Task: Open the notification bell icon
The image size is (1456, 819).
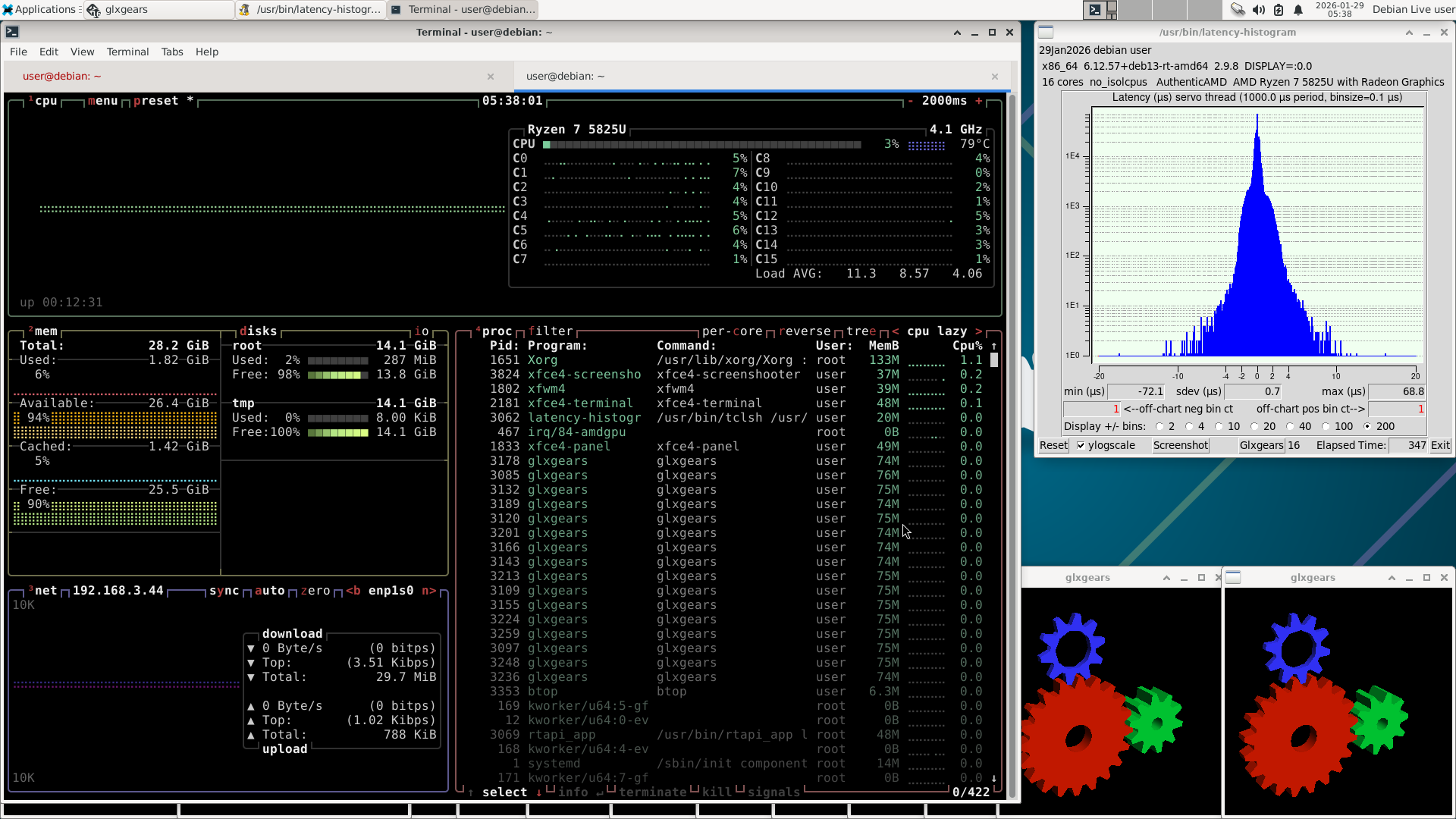Action: coord(1298,10)
